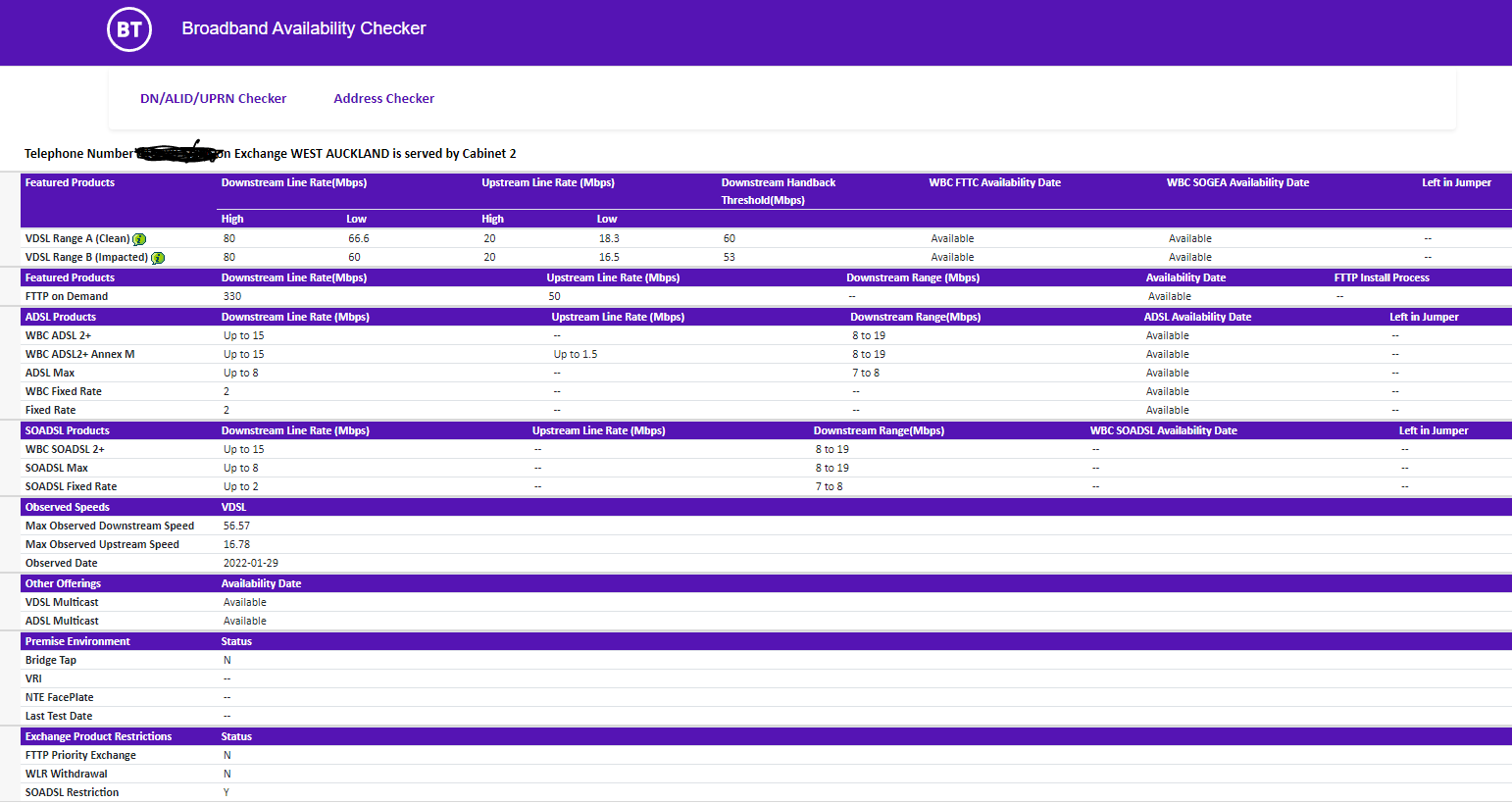1512x803 pixels.
Task: Select the VDSL Multicast row label
Action: (x=62, y=602)
